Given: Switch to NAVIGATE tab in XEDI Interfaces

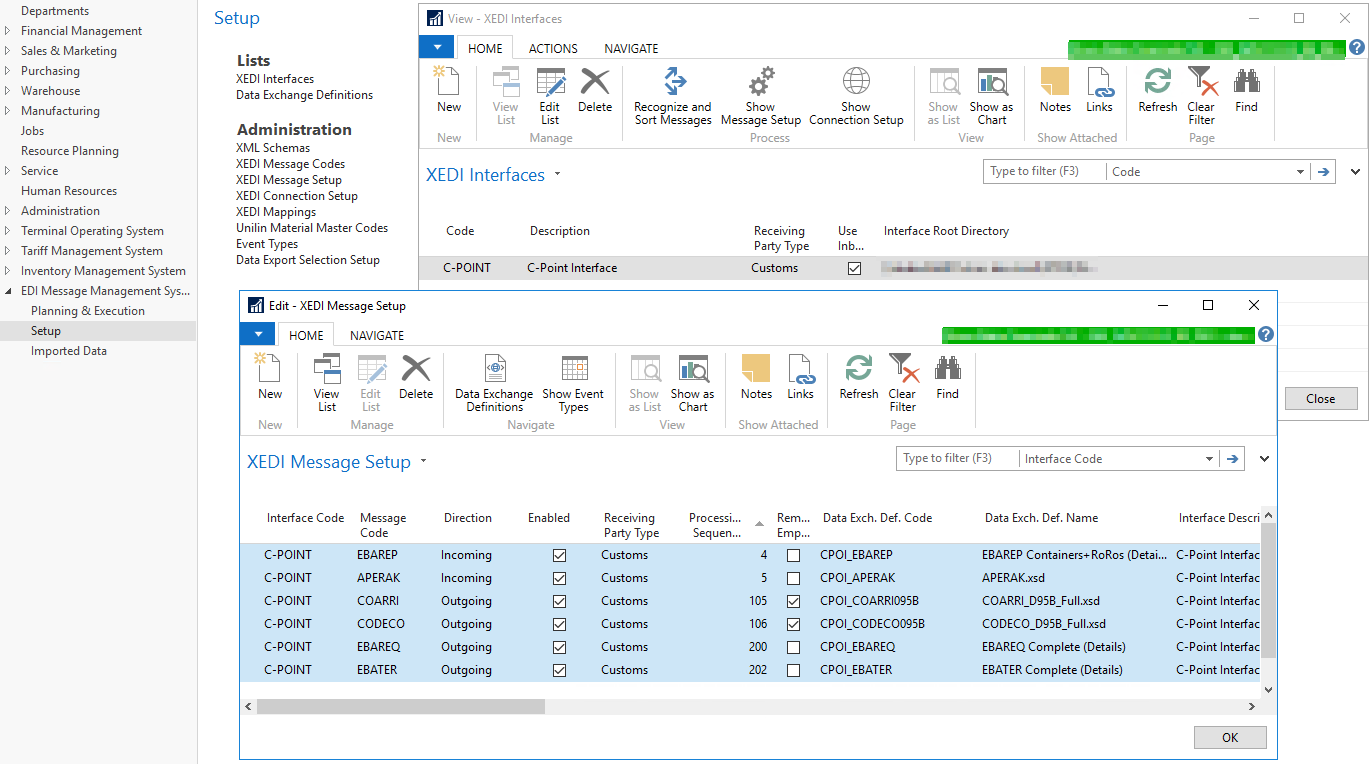Looking at the screenshot, I should [x=631, y=48].
